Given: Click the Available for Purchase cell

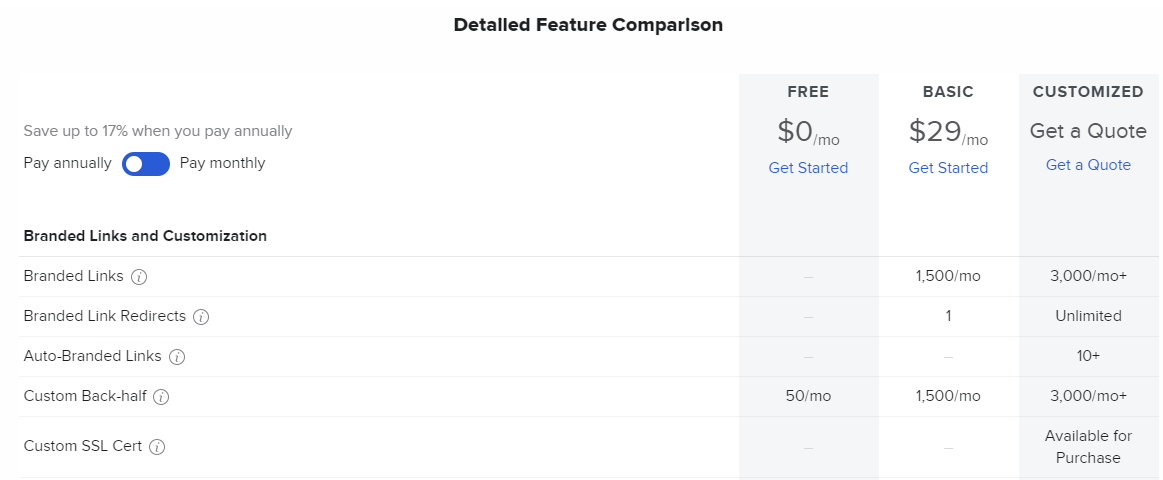Looking at the screenshot, I should tap(1088, 447).
